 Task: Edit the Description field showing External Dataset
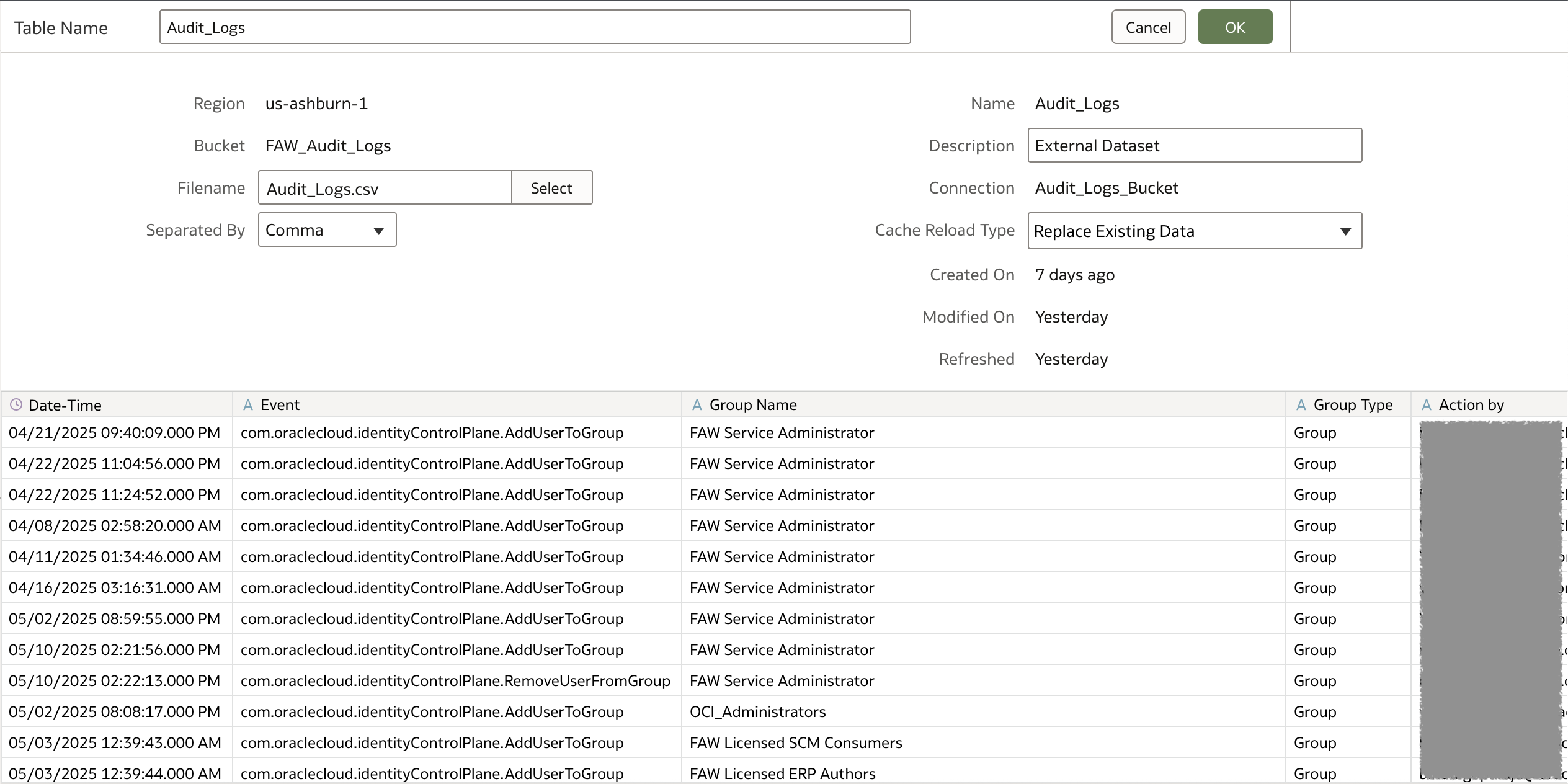tap(1194, 145)
